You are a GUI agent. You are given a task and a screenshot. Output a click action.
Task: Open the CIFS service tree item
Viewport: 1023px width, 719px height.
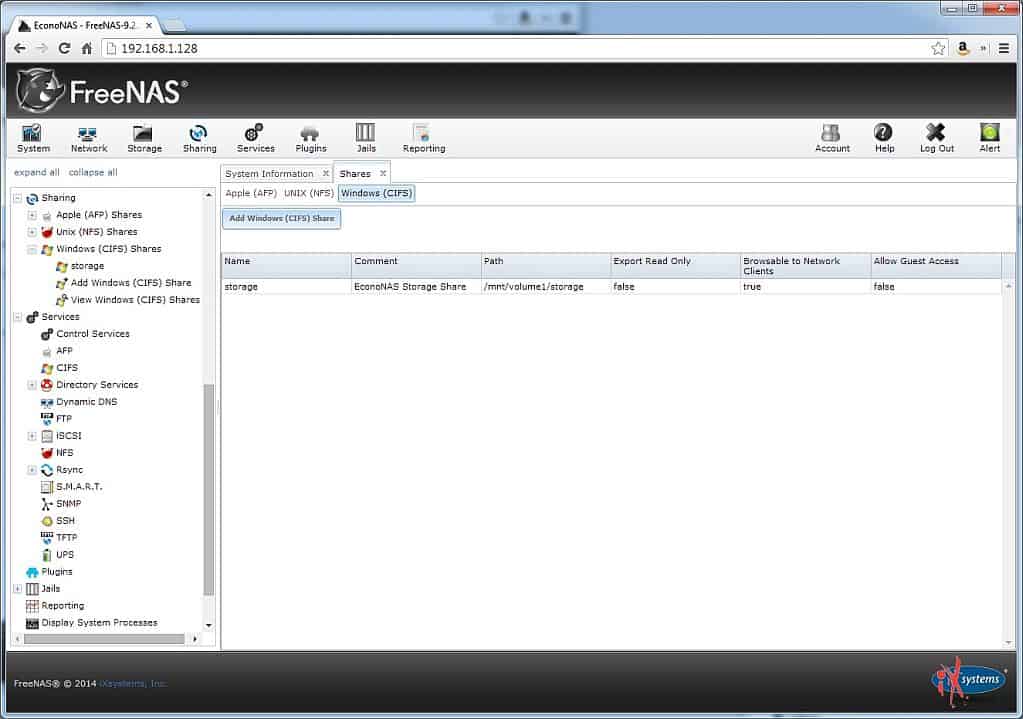[x=59, y=367]
